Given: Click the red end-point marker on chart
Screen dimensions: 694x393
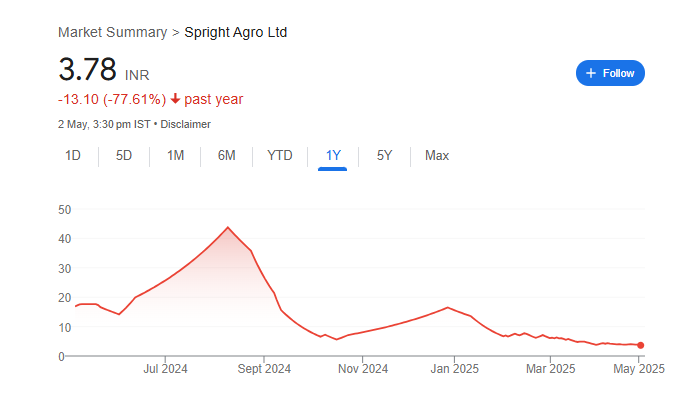Looking at the screenshot, I should tap(640, 345).
